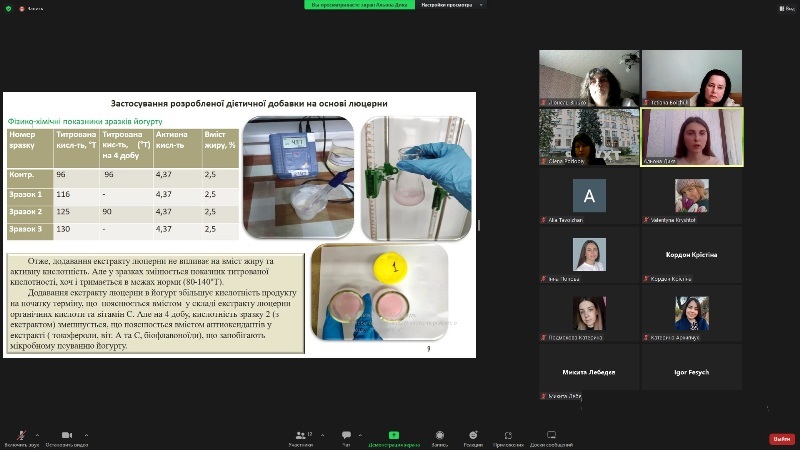
Task: Open the Chat panel
Action: (x=346, y=437)
